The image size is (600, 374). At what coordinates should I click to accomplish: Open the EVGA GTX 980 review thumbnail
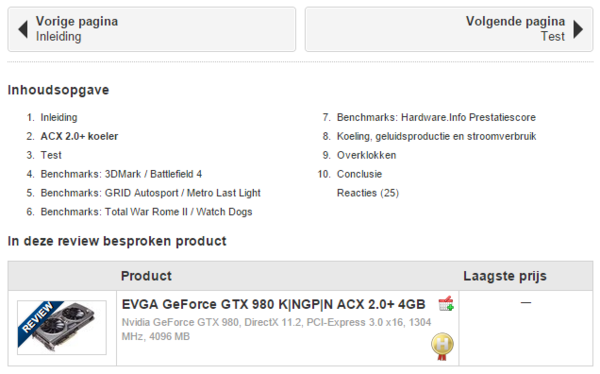click(62, 327)
